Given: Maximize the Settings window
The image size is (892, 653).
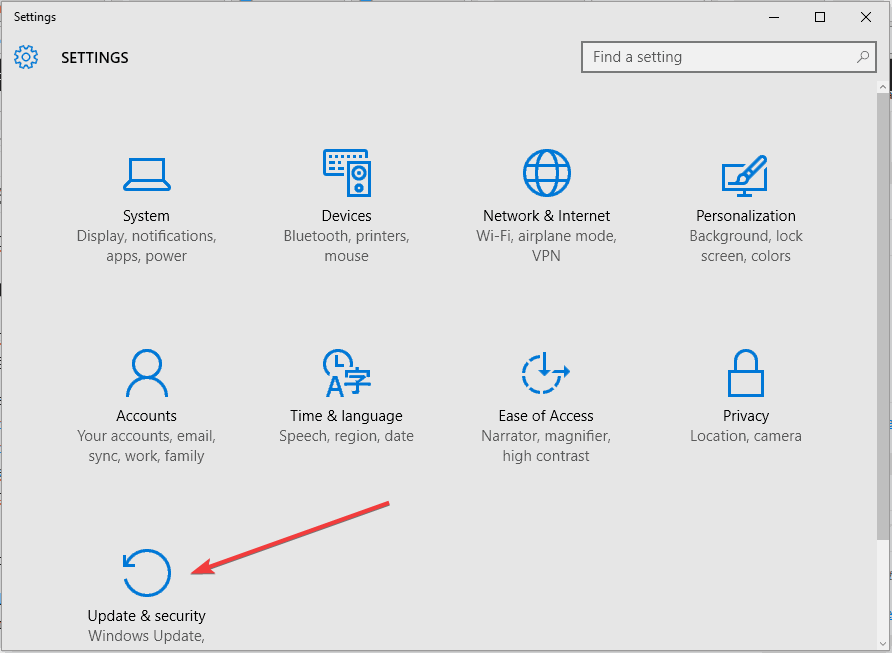Looking at the screenshot, I should click(x=820, y=17).
